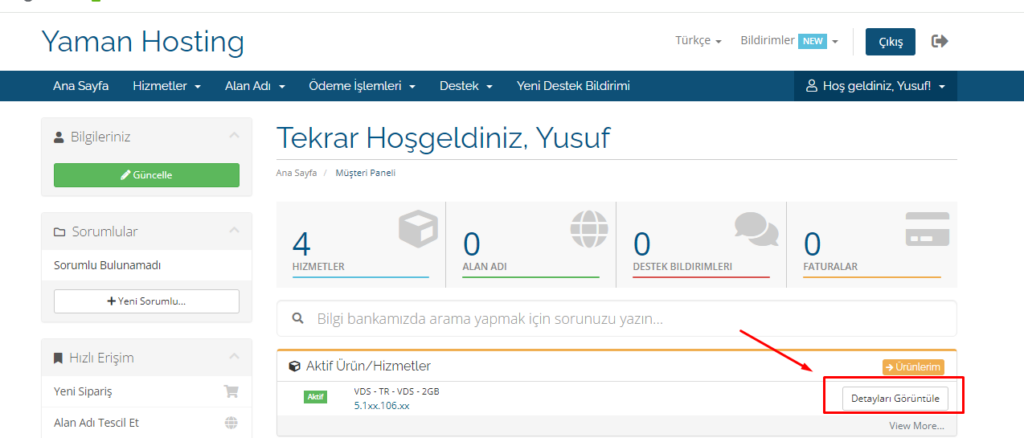1024x438 pixels.
Task: Click the VDS - TR - VDS - 2GB text
Action: (x=396, y=392)
